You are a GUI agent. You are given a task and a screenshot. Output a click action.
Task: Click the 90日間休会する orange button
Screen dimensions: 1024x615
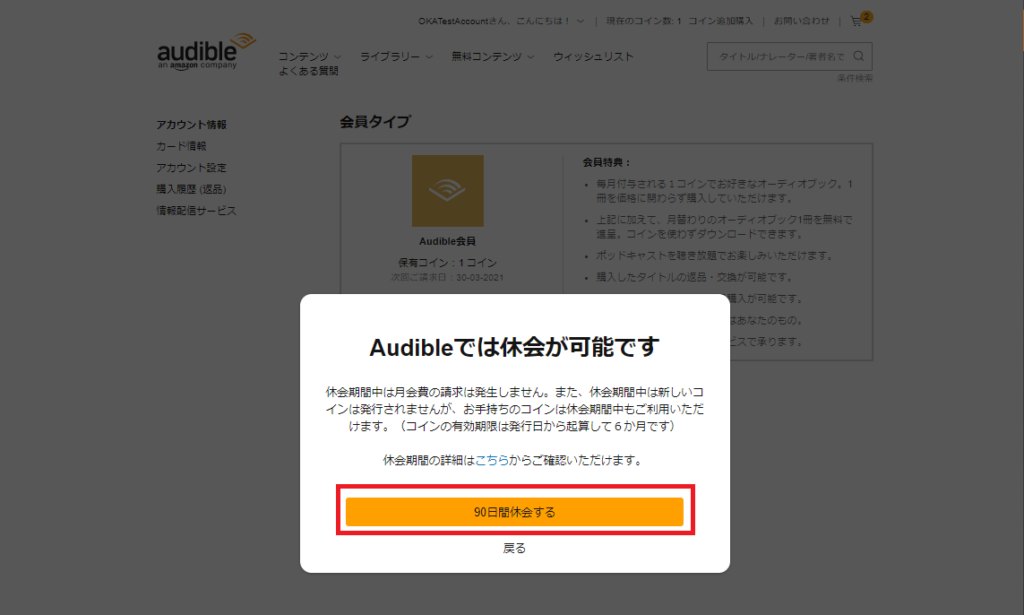pos(515,512)
